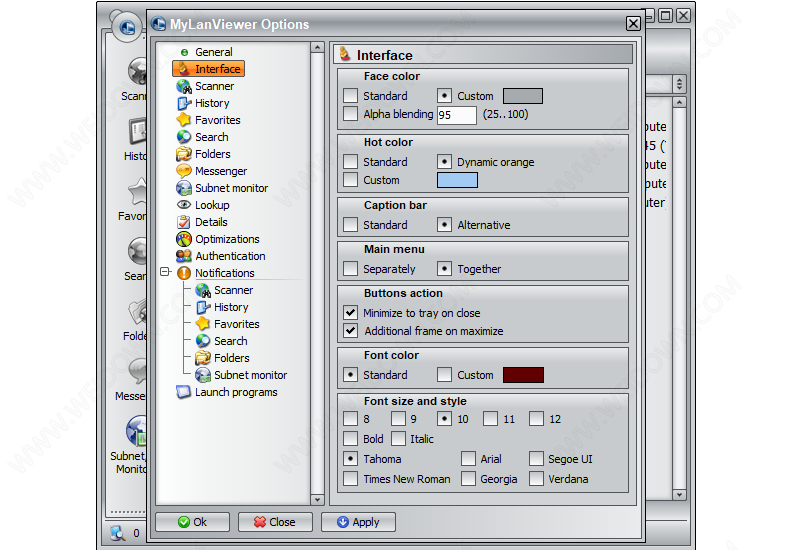Click the Interface paintbrush icon in tree
The height and width of the screenshot is (550, 790).
click(184, 69)
